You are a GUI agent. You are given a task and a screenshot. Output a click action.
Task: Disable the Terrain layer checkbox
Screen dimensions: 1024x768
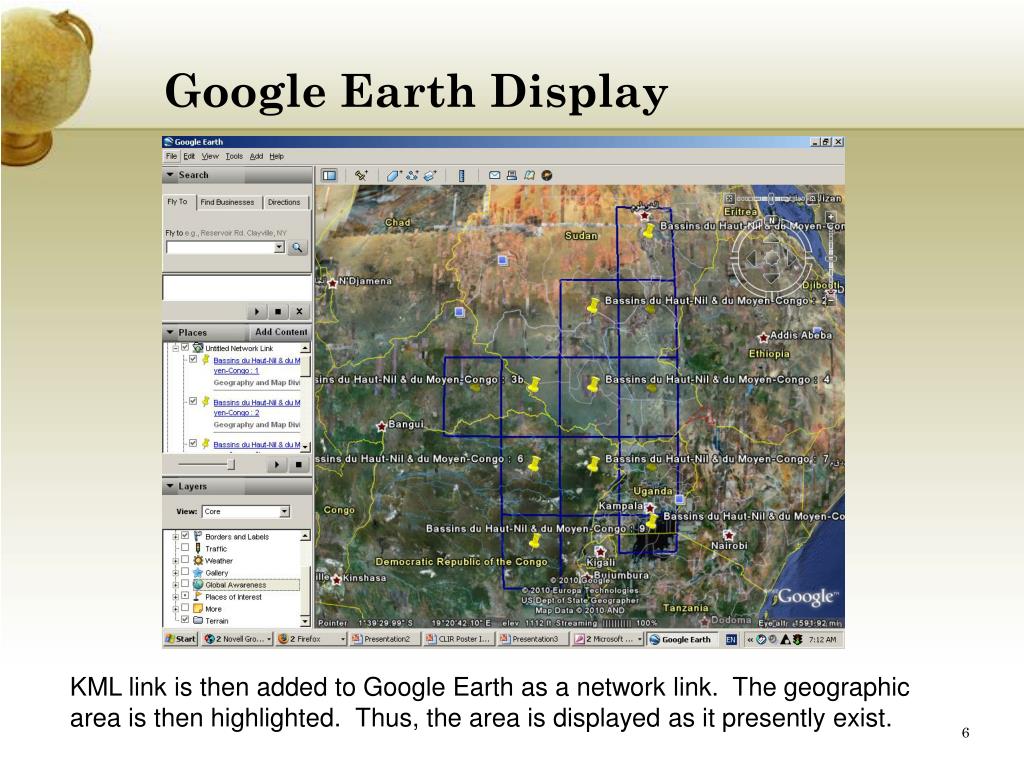pos(185,619)
